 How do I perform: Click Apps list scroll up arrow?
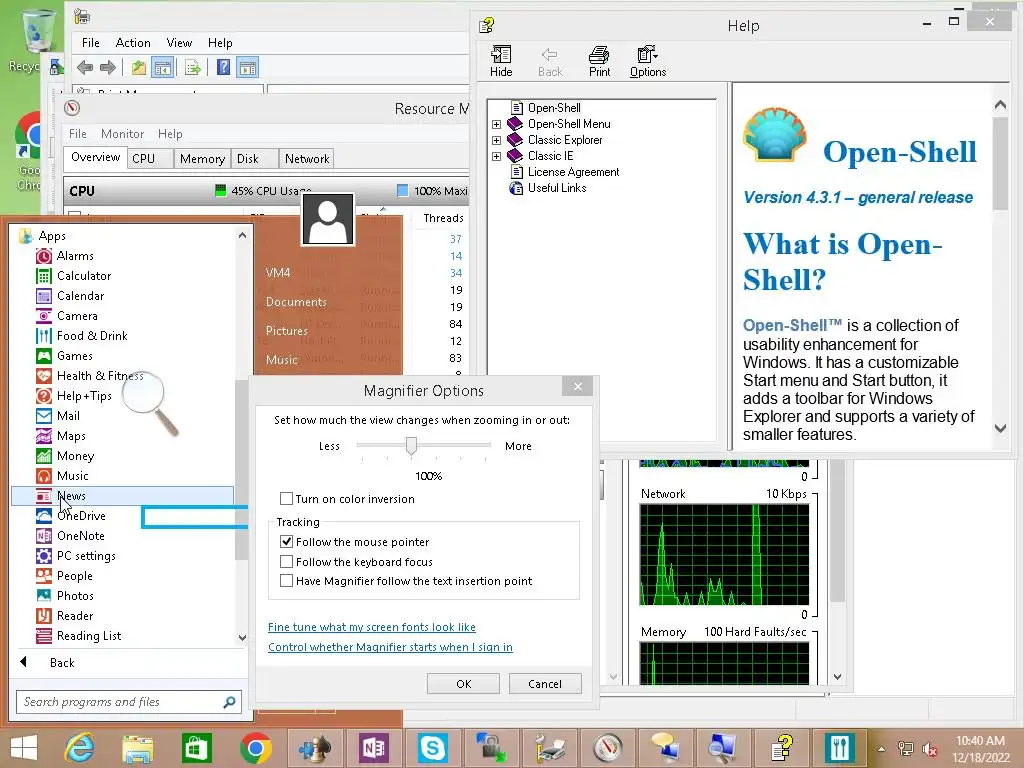point(242,236)
